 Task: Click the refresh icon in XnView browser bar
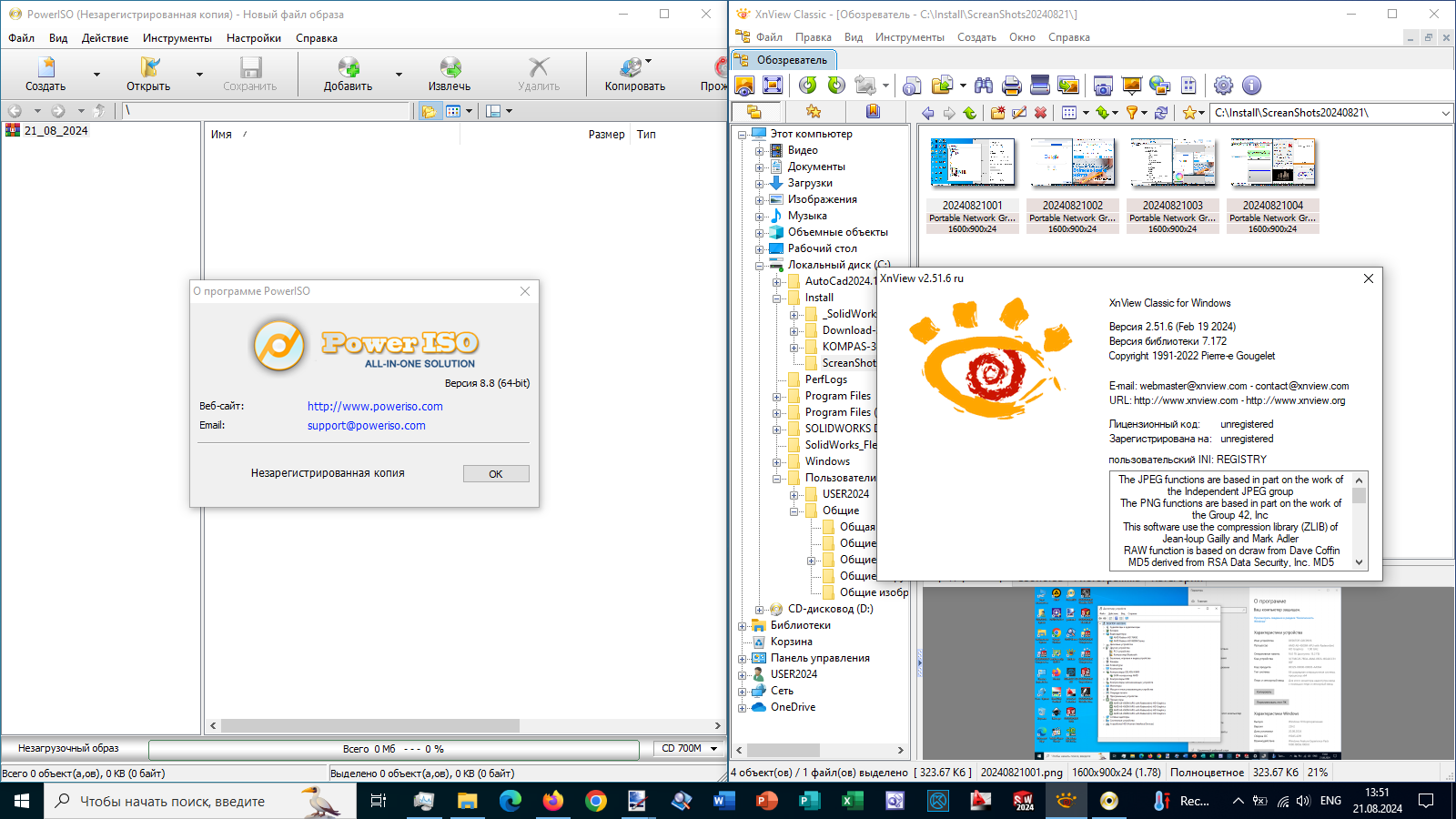click(1161, 113)
